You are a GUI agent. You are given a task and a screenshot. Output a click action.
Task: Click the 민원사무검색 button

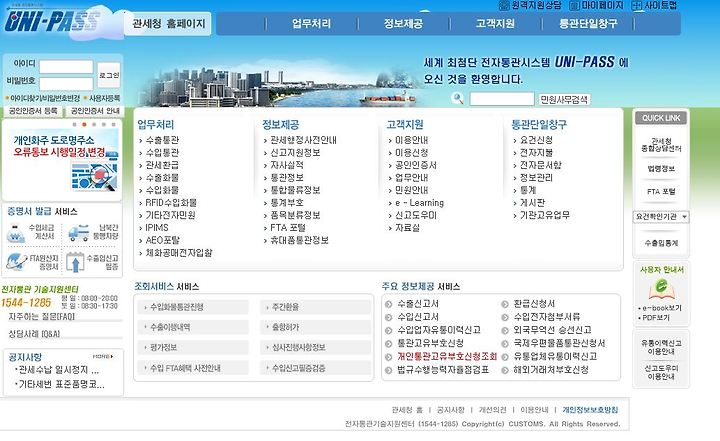tap(564, 99)
